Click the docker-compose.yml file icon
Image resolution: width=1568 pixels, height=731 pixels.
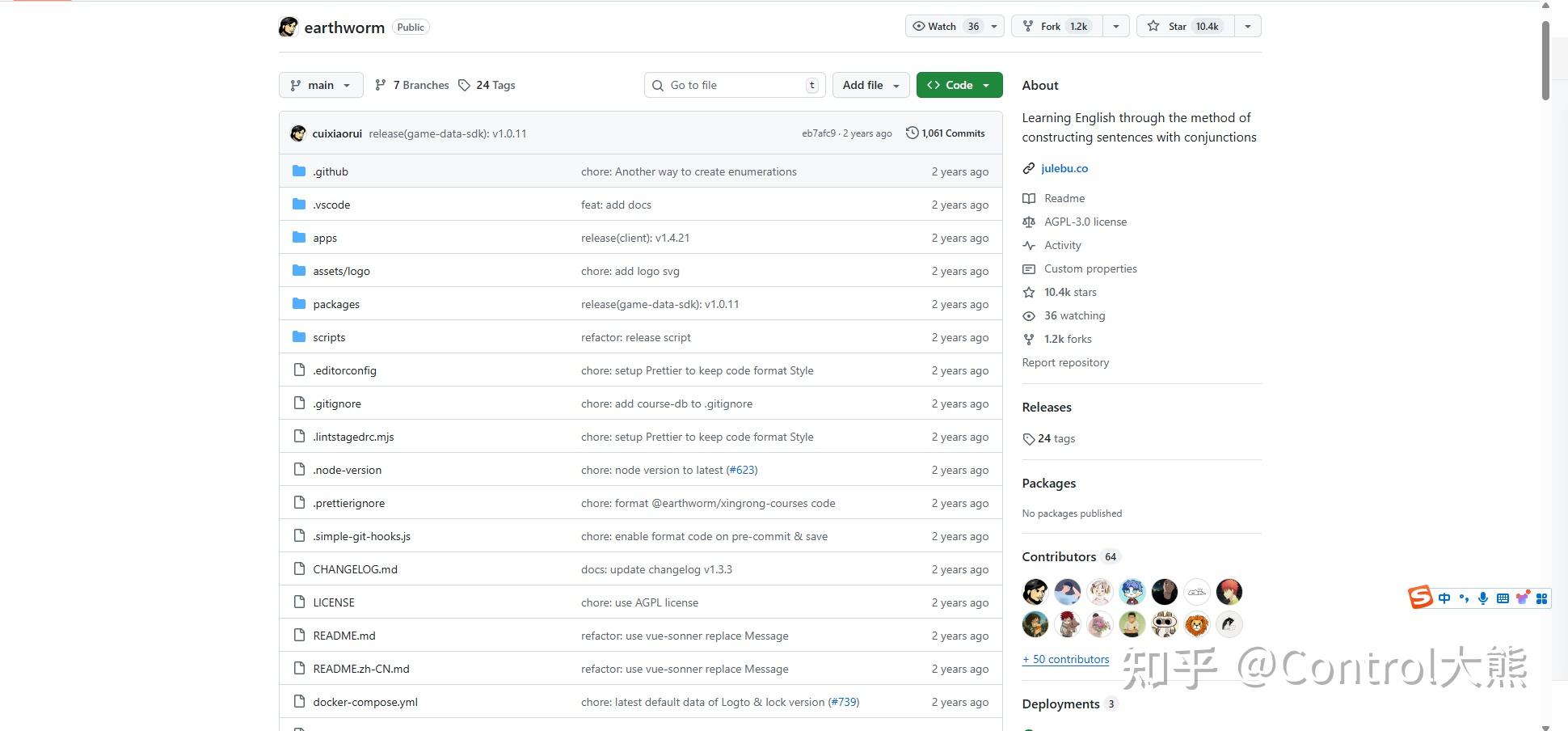tap(299, 701)
